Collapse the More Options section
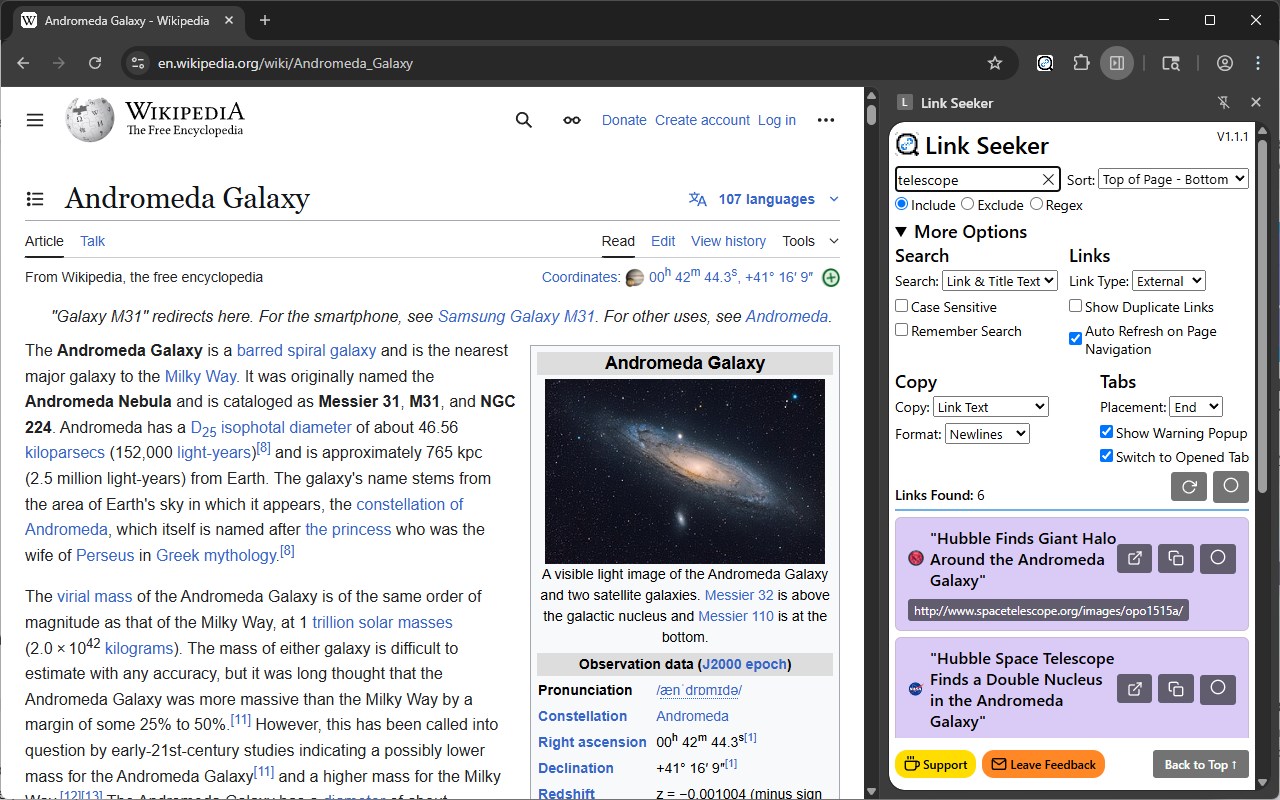 961,232
